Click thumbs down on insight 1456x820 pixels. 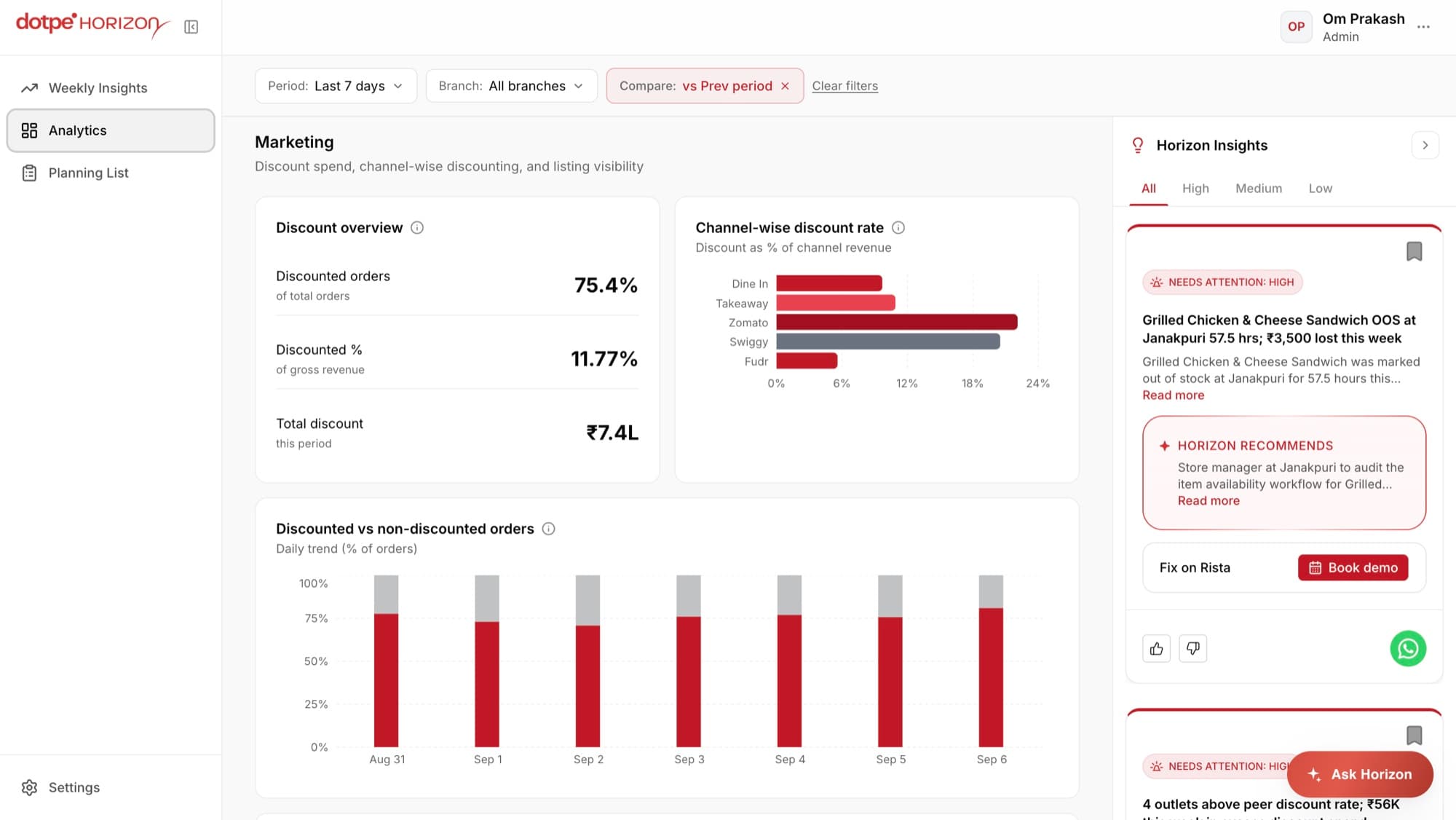(x=1192, y=649)
